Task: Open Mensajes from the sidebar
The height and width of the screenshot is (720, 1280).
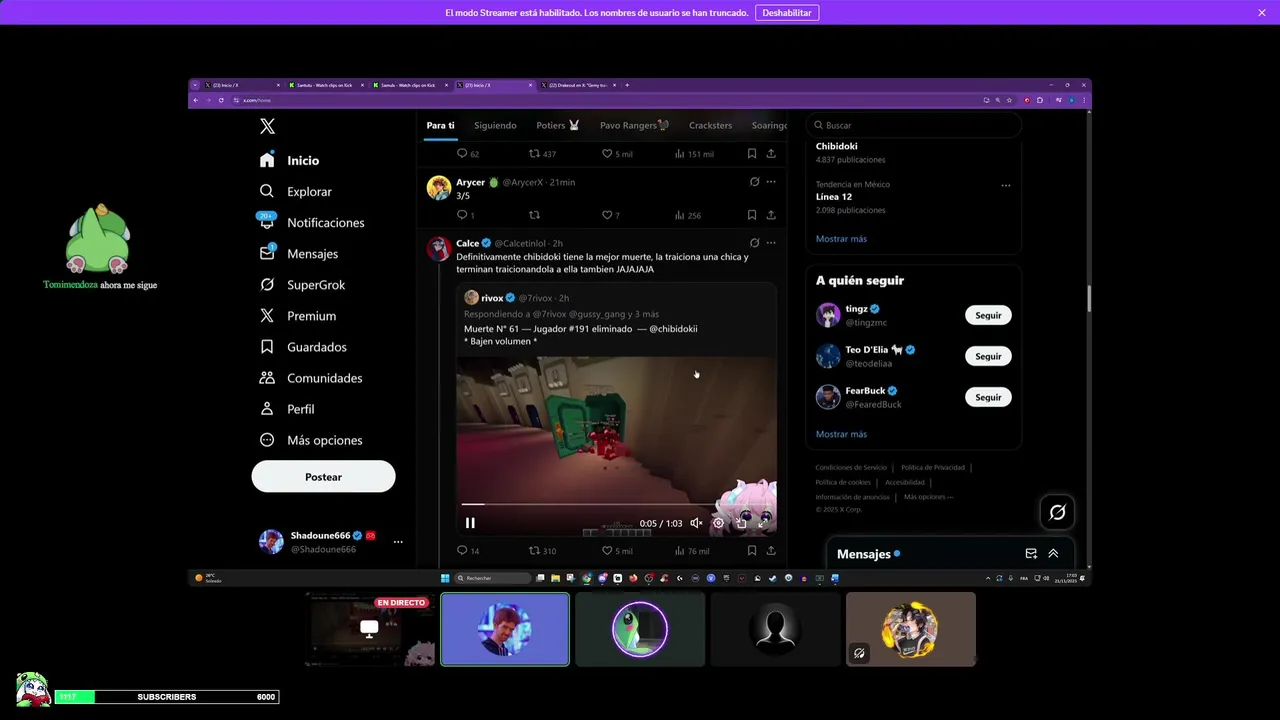Action: (299, 253)
